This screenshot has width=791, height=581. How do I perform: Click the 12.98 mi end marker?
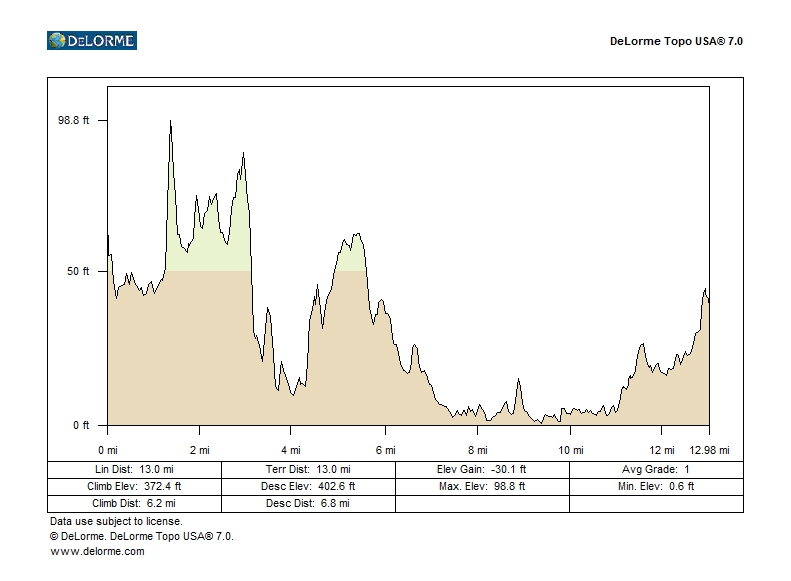tap(709, 450)
